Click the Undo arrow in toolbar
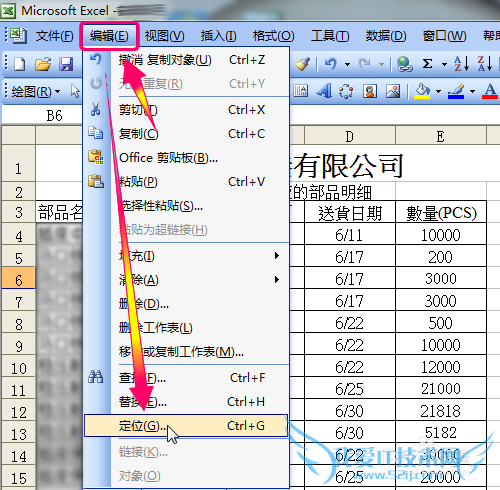The height and width of the screenshot is (490, 500). (331, 63)
